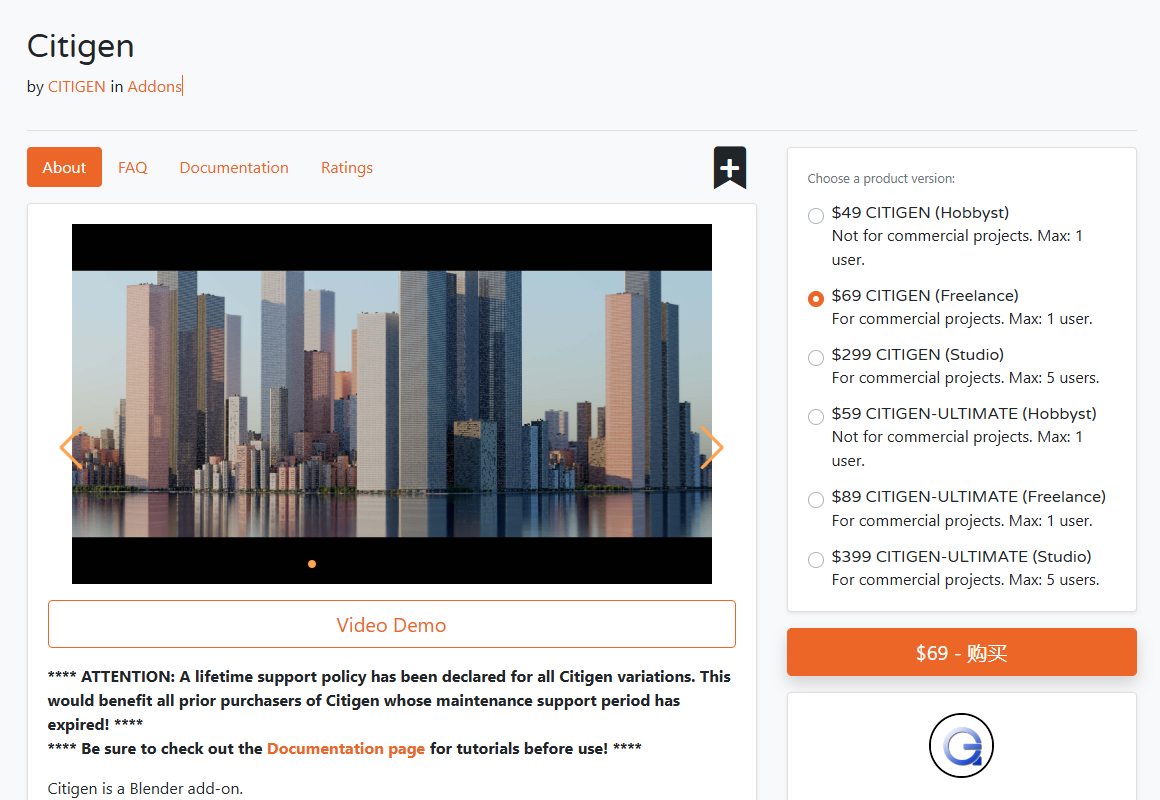
Task: Open the CITIGEN creator link
Action: (x=77, y=87)
